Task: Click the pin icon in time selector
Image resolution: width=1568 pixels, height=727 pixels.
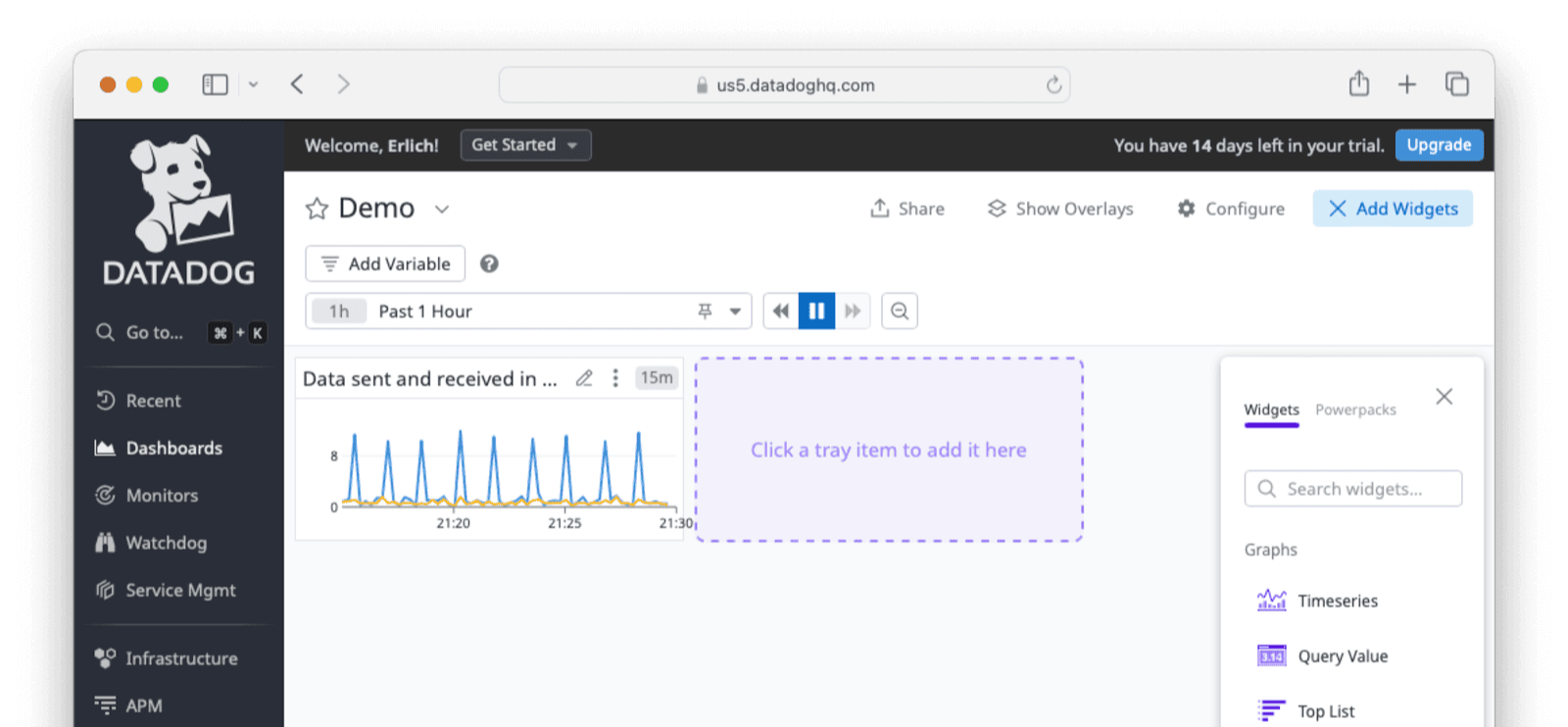Action: (x=705, y=312)
